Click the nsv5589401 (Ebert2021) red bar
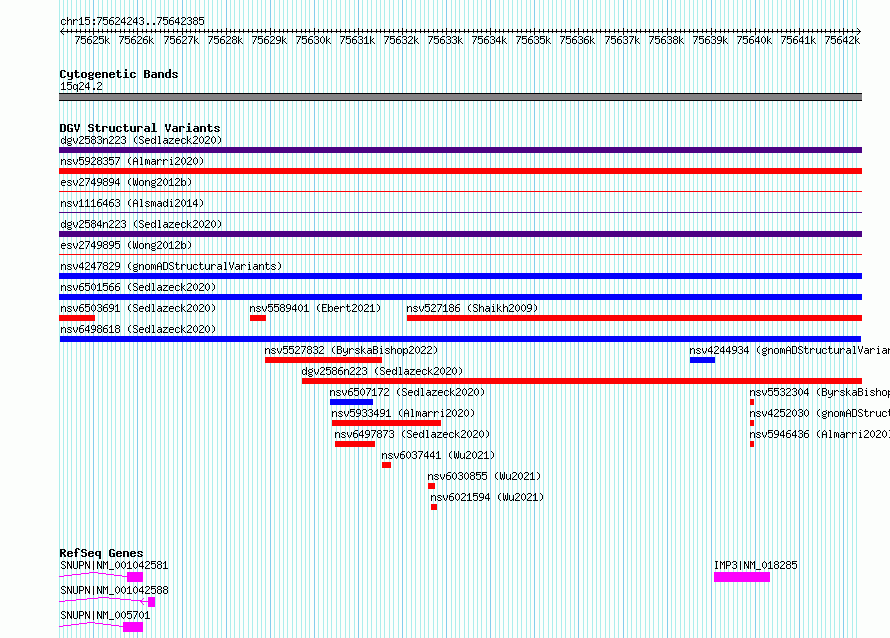 [258, 318]
